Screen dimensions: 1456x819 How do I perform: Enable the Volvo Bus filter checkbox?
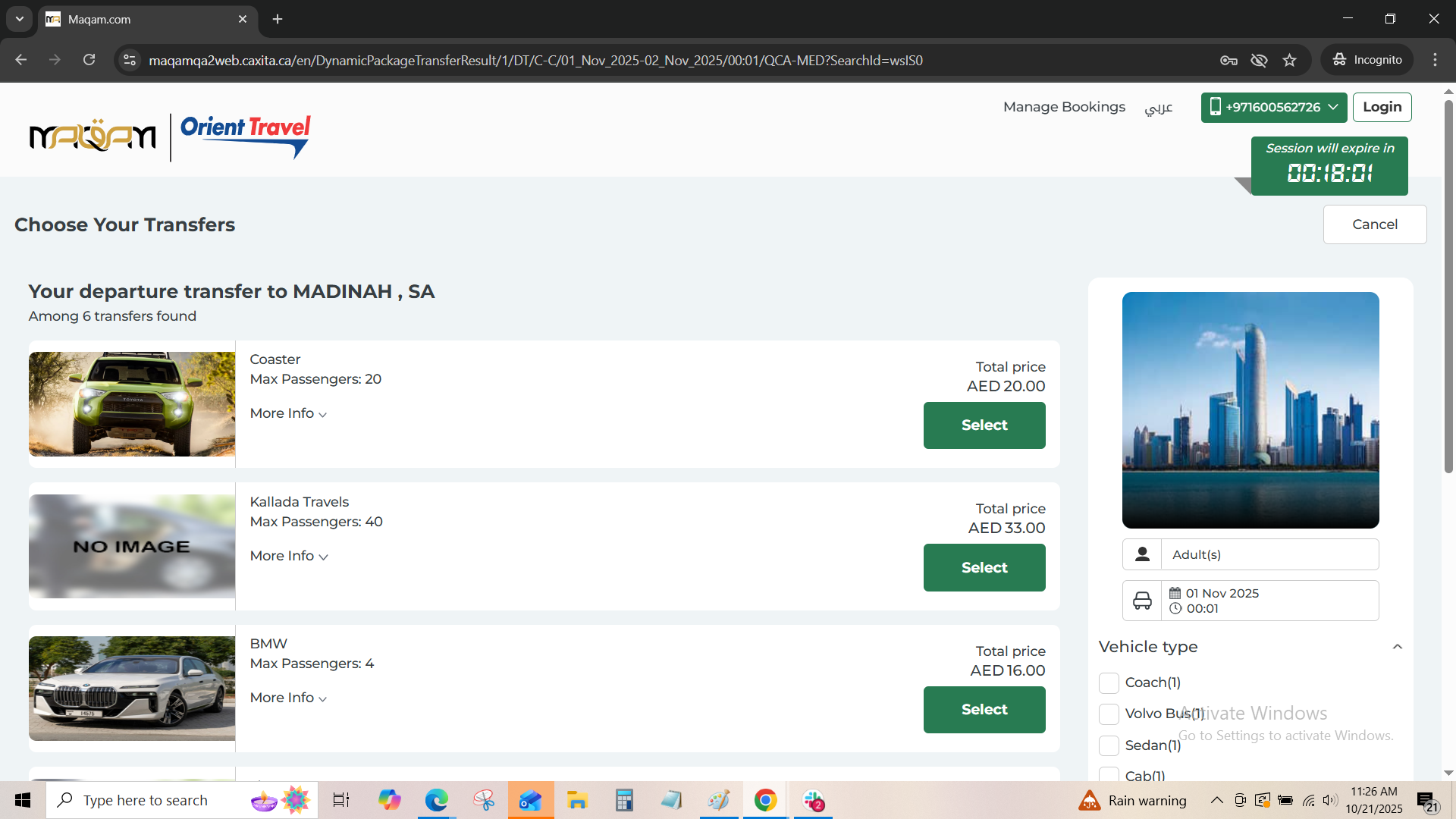click(x=1109, y=714)
